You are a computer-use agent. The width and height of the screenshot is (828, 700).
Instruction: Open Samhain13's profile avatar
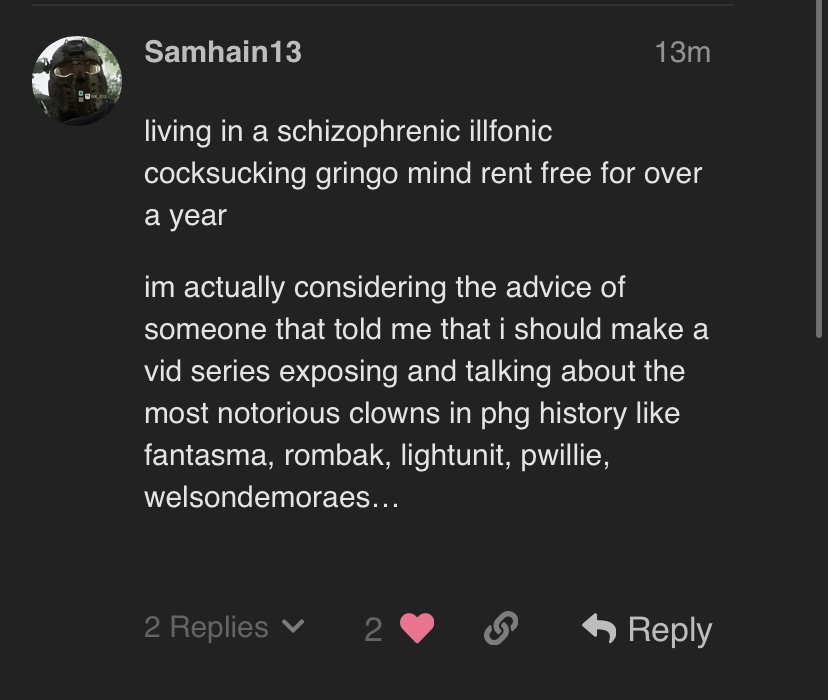click(77, 80)
